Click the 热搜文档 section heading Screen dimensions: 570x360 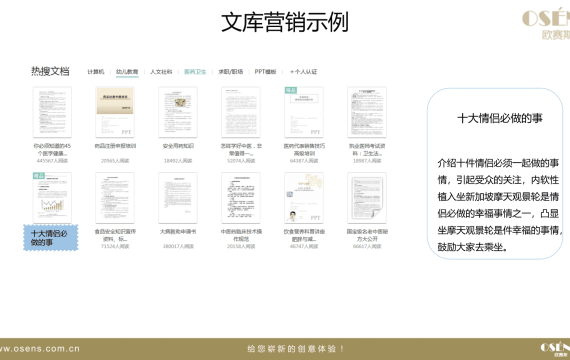[50, 71]
